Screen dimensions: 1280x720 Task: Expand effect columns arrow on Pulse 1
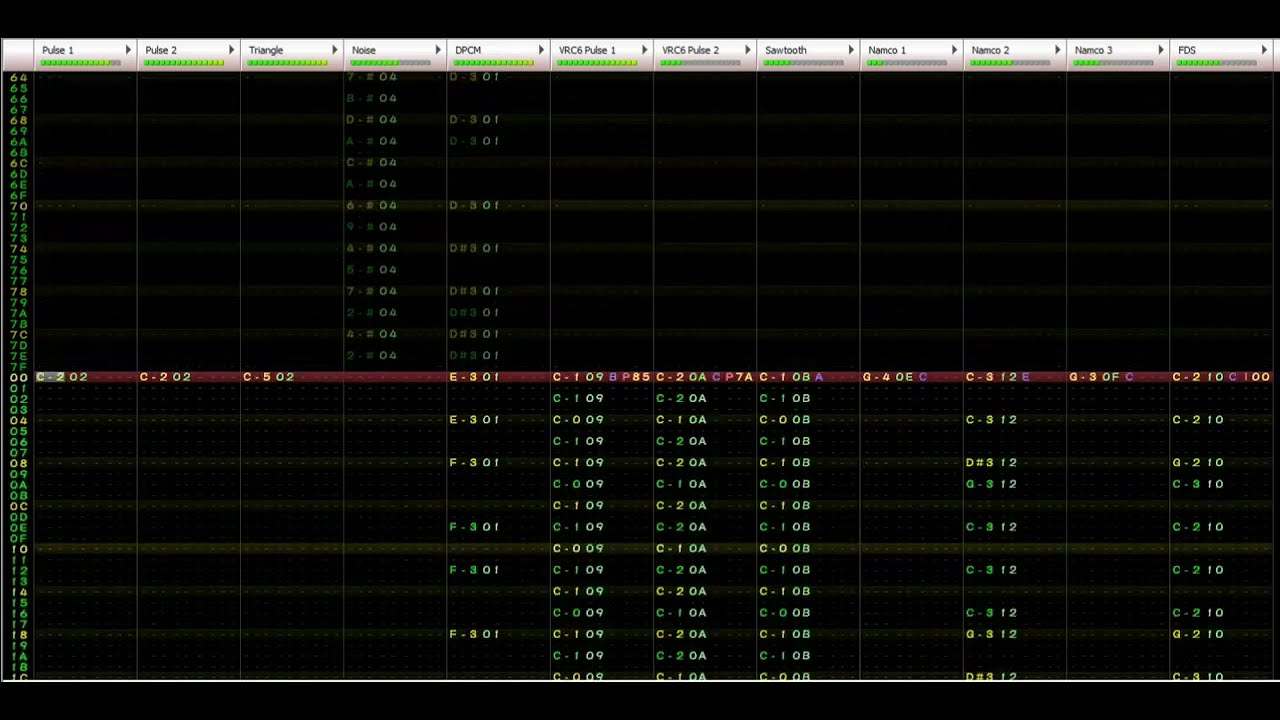[128, 50]
